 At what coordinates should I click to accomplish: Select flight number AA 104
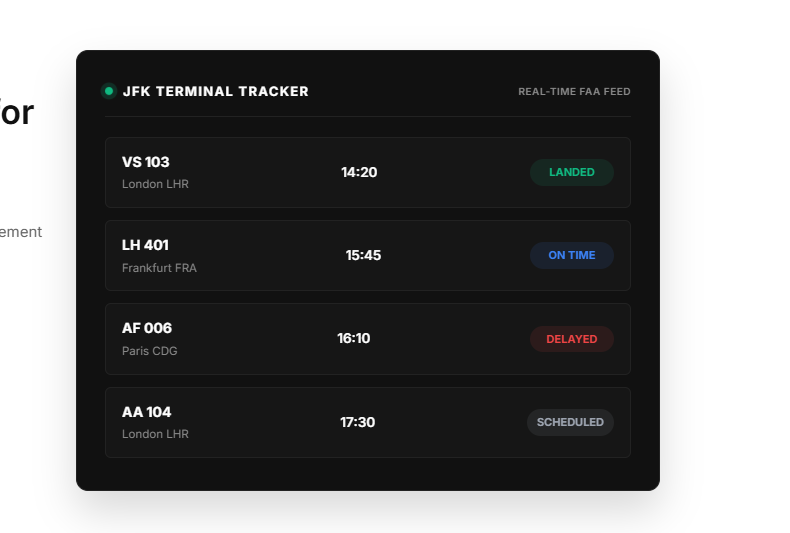point(147,412)
